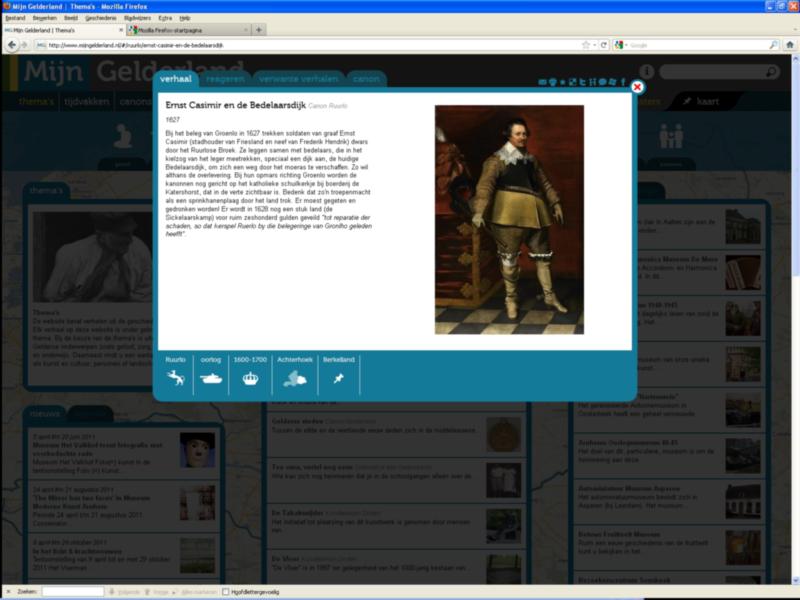Toggle the 'Hoofdlettergevoelig' checkbox
800x600 pixels.
(226, 592)
